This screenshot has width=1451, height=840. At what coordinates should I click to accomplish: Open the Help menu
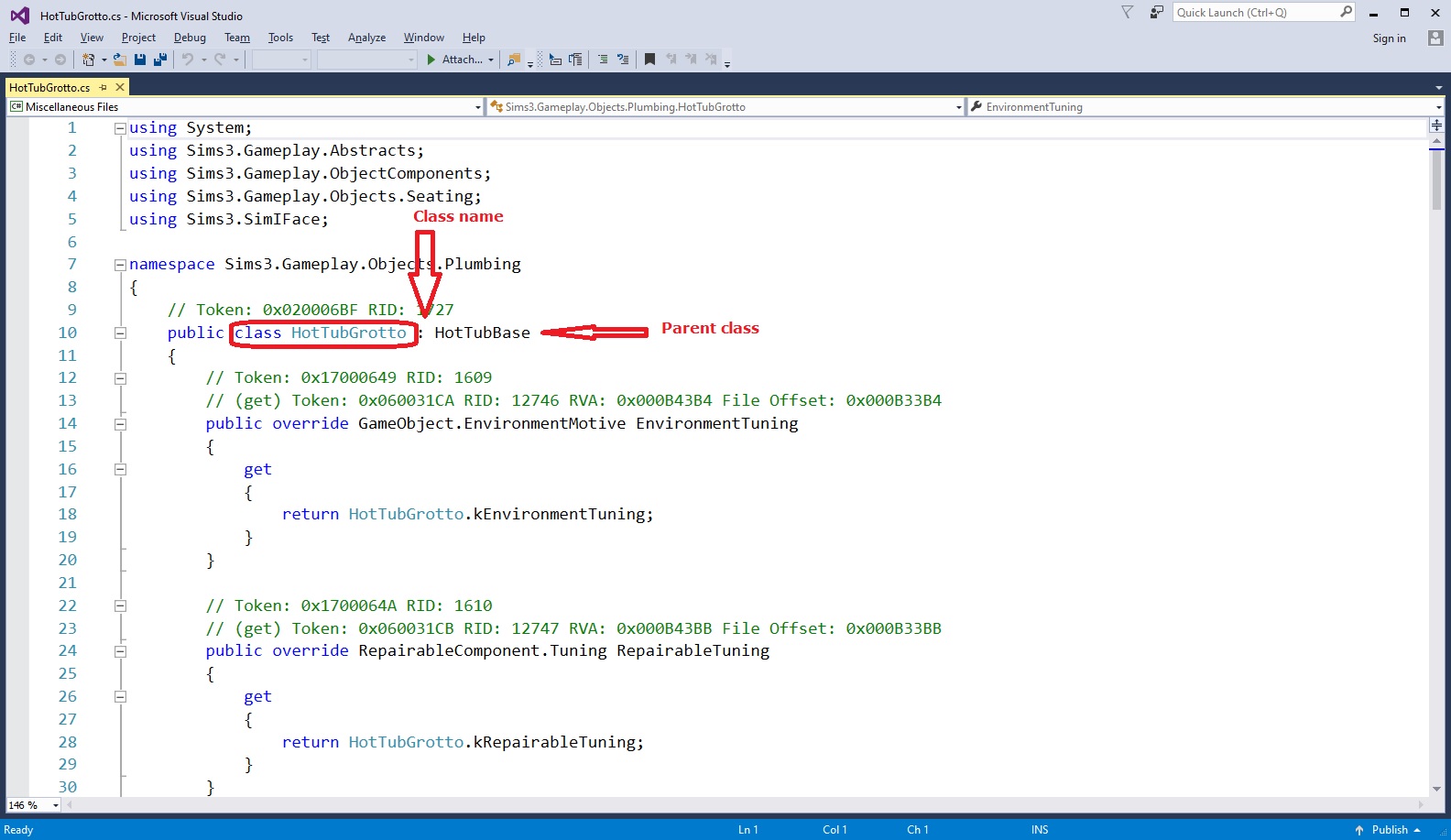474,38
